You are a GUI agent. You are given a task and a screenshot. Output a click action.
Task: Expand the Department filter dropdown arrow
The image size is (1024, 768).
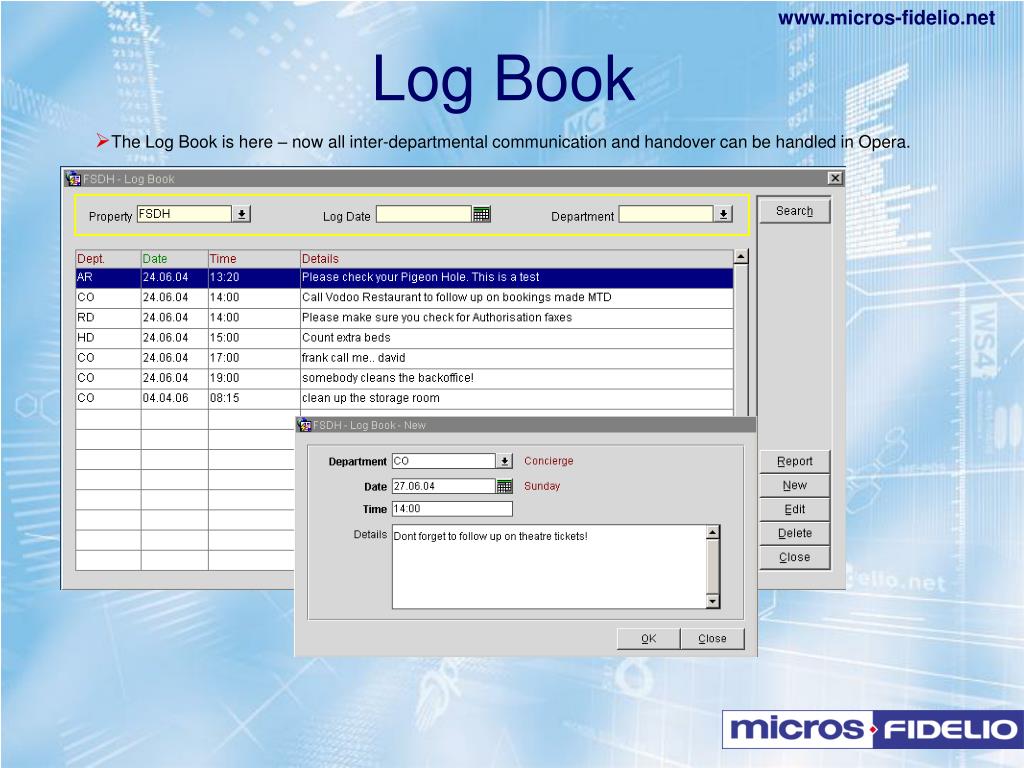[x=724, y=214]
